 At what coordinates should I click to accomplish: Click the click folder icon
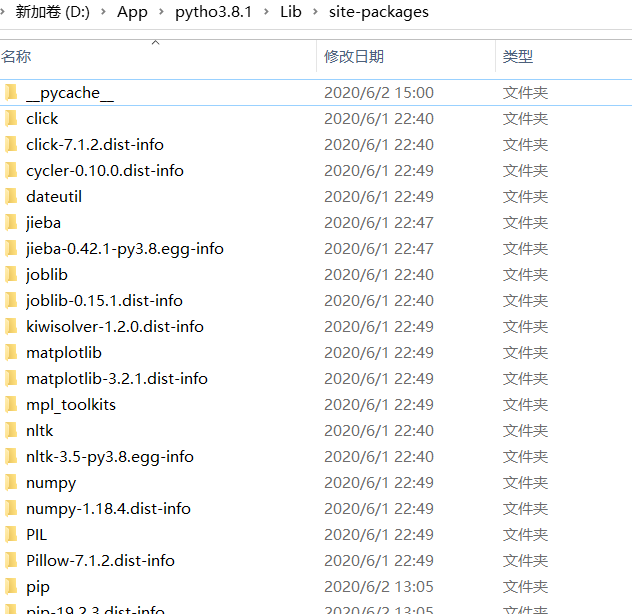(x=11, y=119)
